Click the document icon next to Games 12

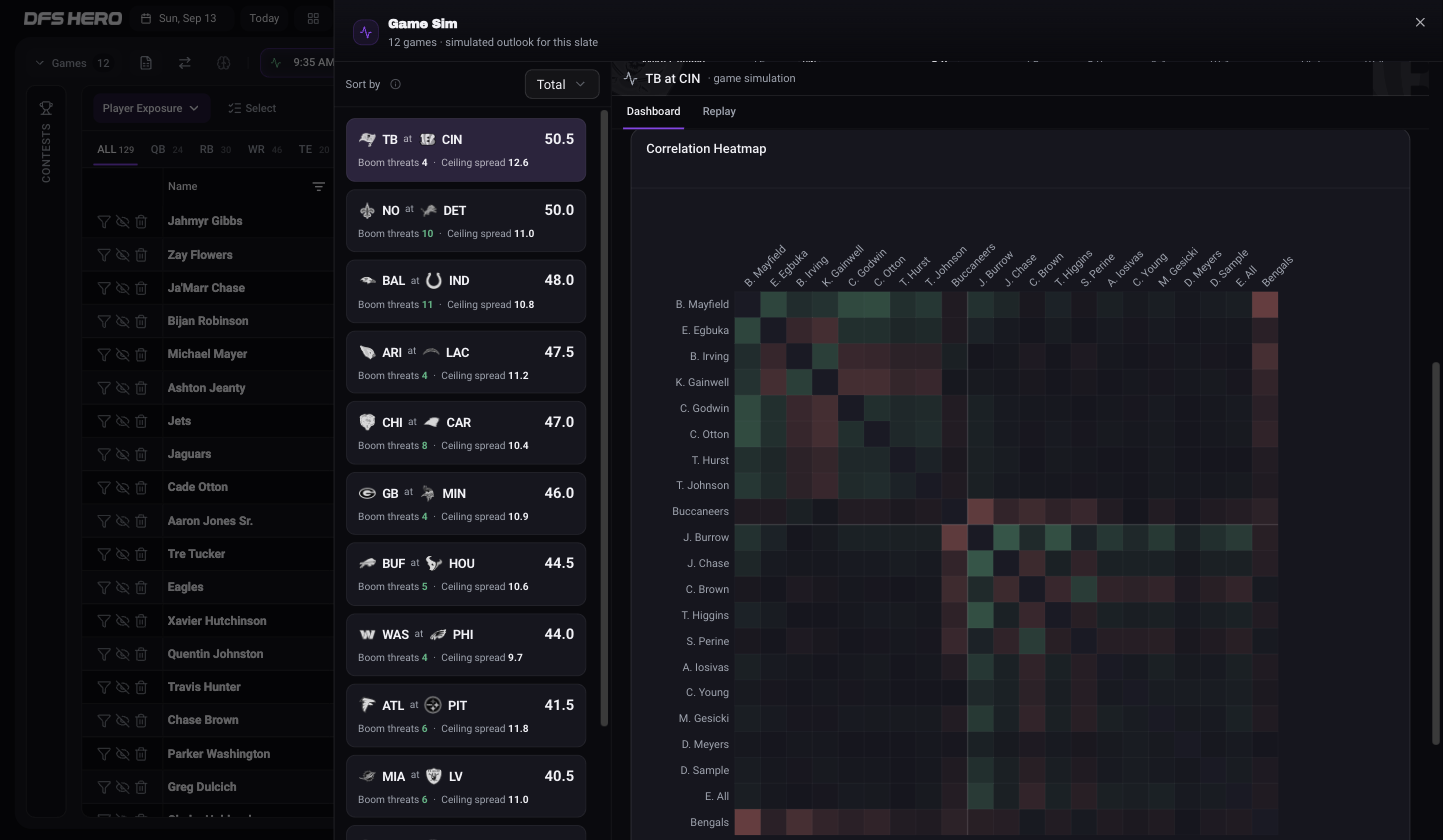click(x=146, y=63)
